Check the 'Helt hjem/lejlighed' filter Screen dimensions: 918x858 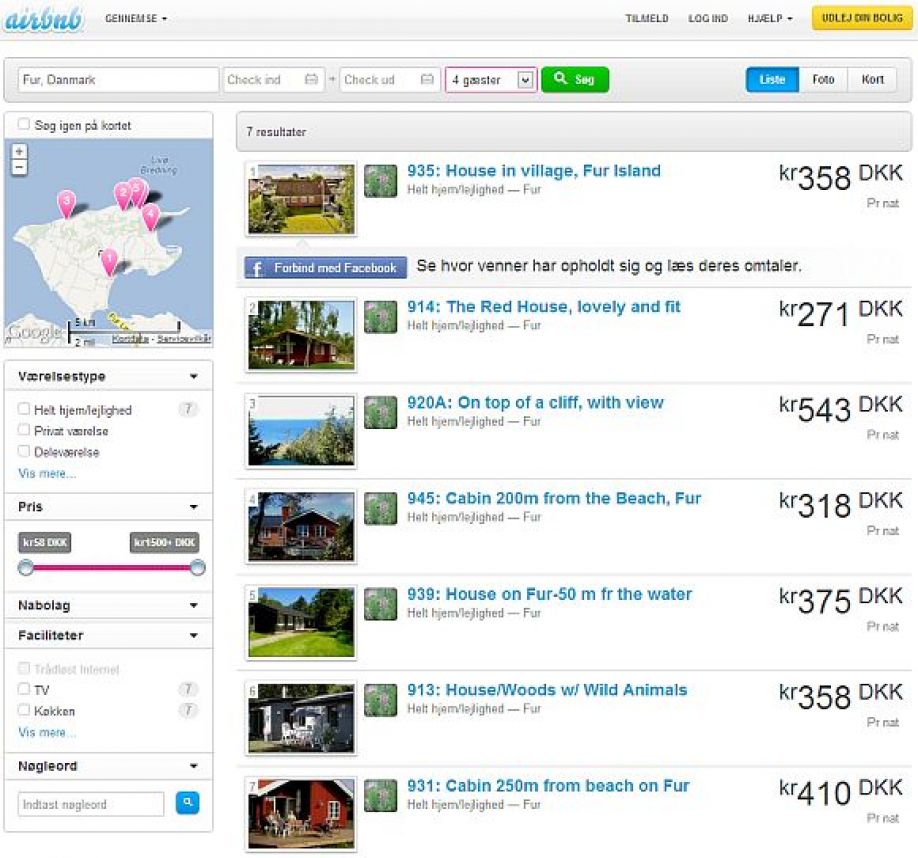click(x=24, y=409)
